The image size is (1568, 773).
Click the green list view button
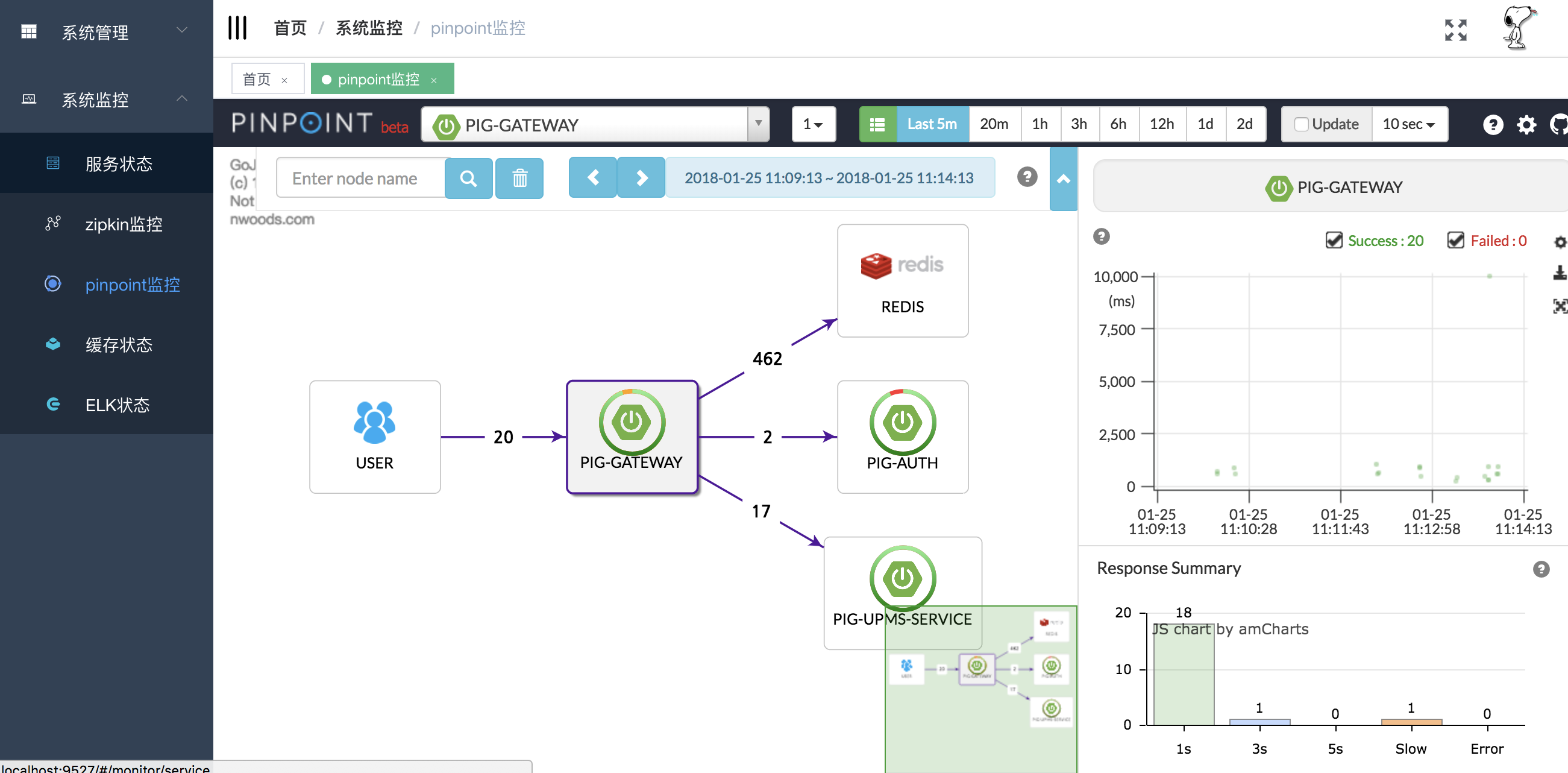point(877,124)
